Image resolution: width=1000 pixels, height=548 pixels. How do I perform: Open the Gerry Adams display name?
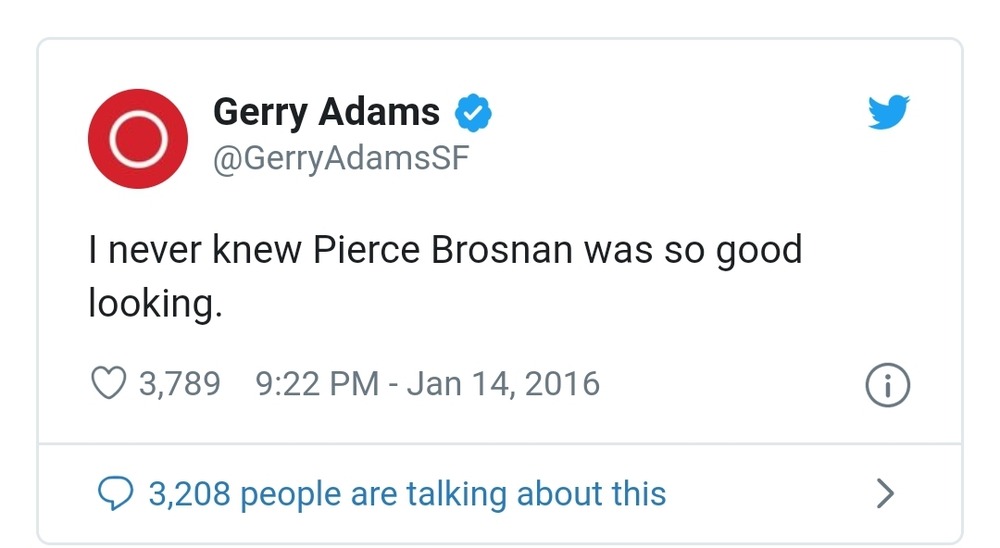tap(327, 112)
